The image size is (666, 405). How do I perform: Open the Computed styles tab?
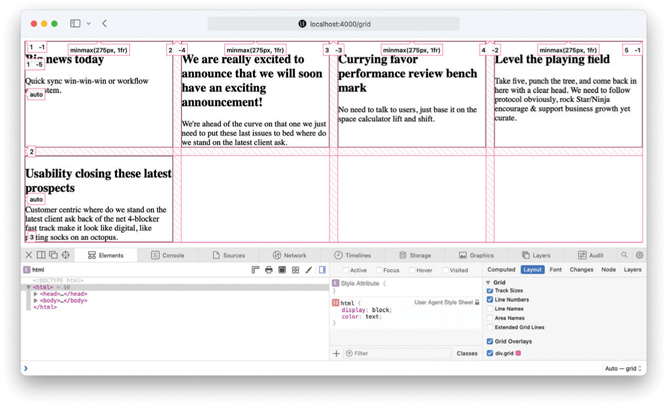click(500, 270)
